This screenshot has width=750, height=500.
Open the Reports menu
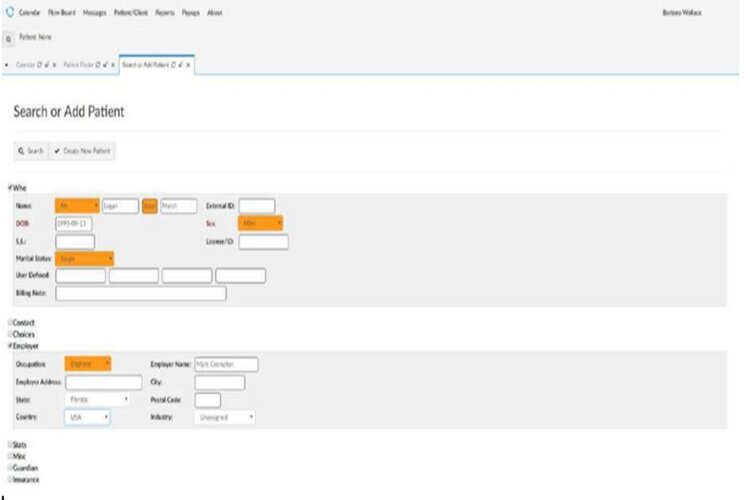165,13
